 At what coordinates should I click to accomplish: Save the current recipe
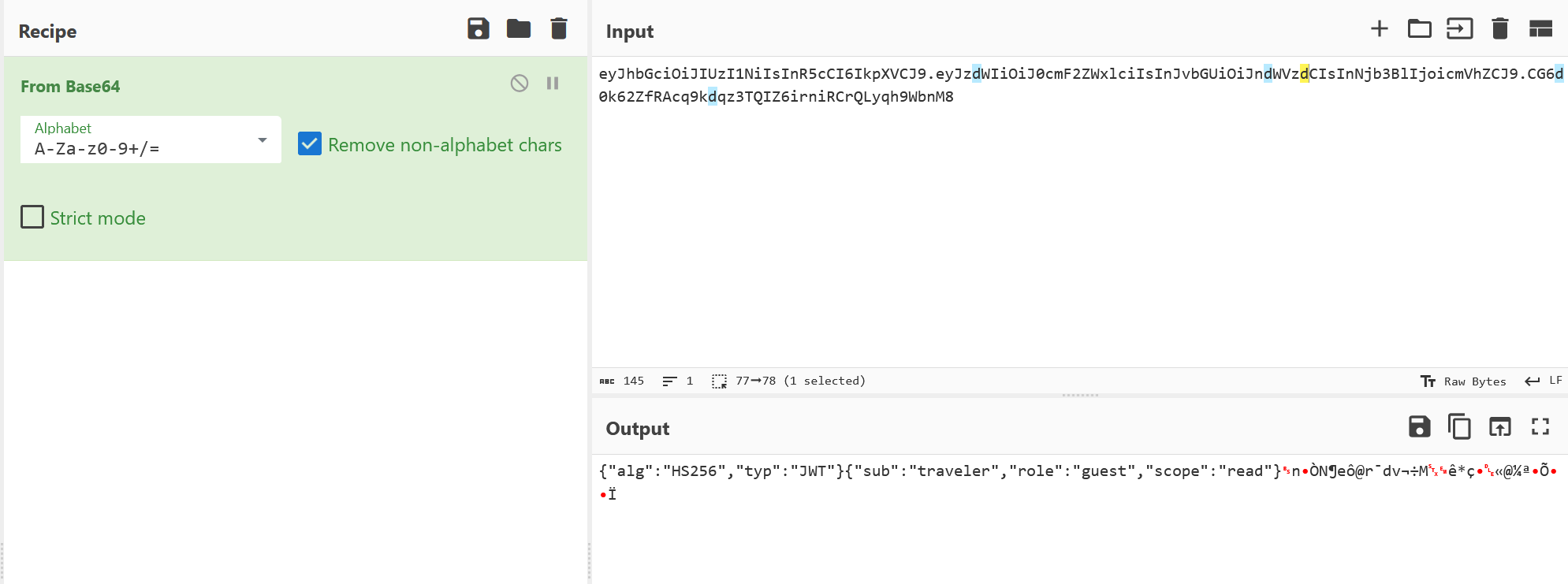tap(479, 29)
